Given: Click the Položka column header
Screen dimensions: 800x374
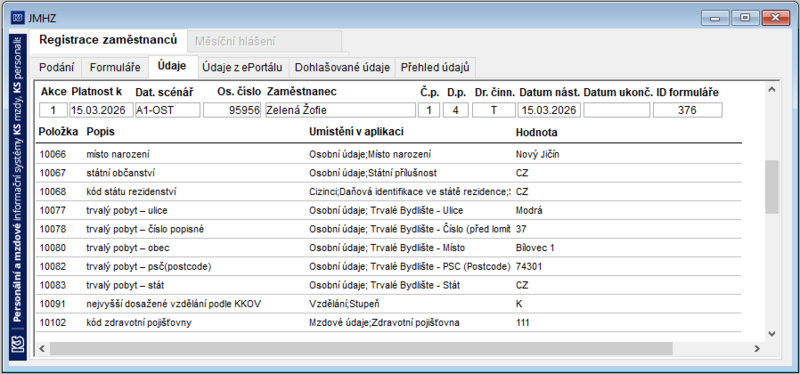Looking at the screenshot, I should tap(59, 132).
